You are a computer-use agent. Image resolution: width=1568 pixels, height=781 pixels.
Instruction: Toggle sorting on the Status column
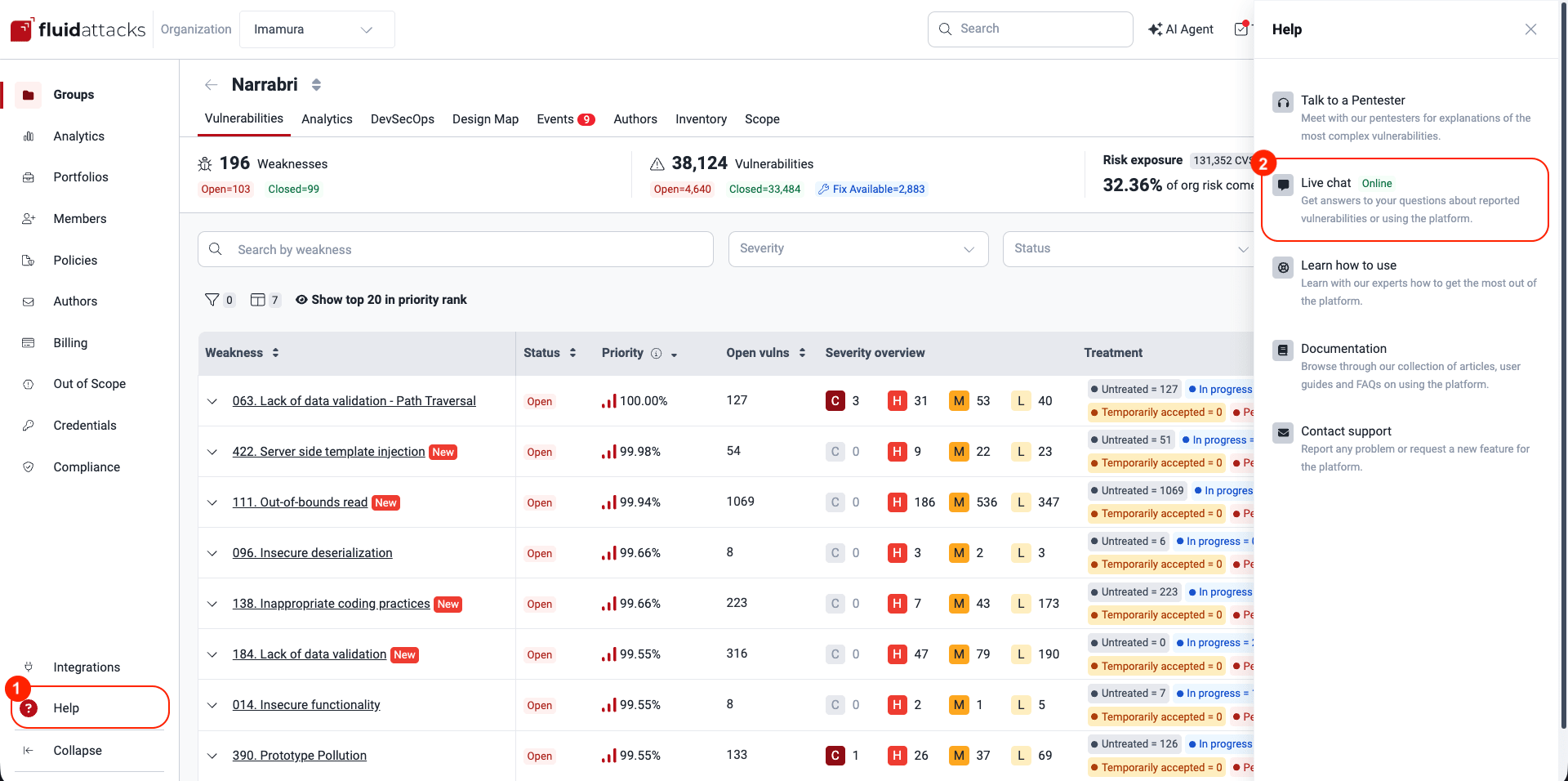[572, 353]
